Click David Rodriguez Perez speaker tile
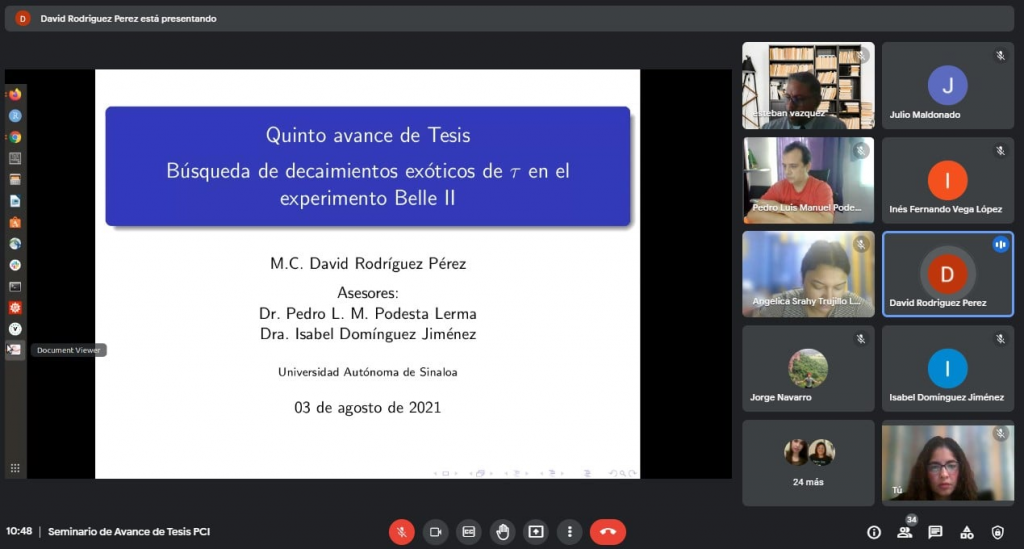The height and width of the screenshot is (549, 1024). tap(948, 274)
